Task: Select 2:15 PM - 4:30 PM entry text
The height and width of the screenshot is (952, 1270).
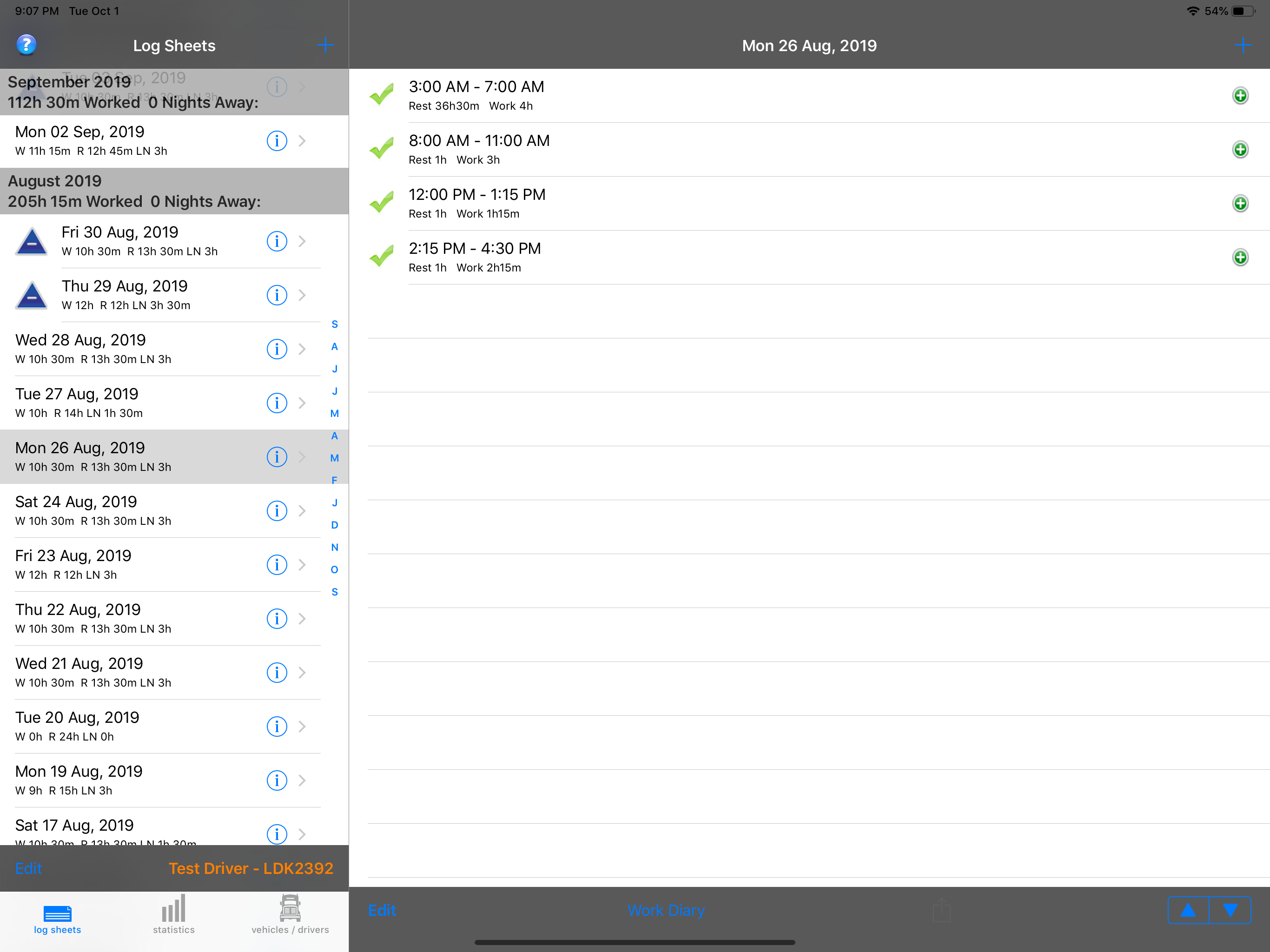Action: coord(475,249)
